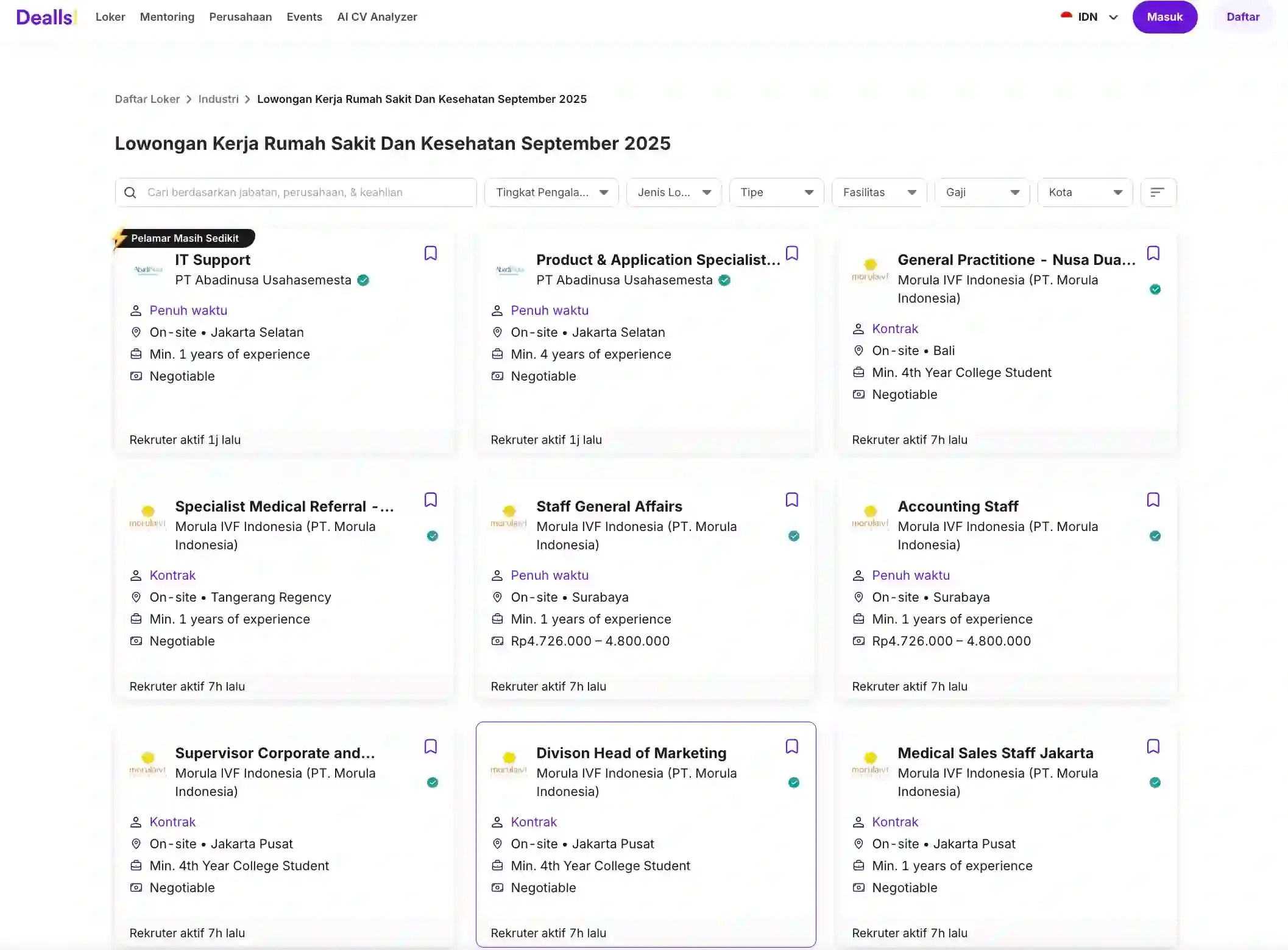This screenshot has width=1288, height=950.
Task: Click Morula logo on General Practitione card
Action: tap(871, 270)
